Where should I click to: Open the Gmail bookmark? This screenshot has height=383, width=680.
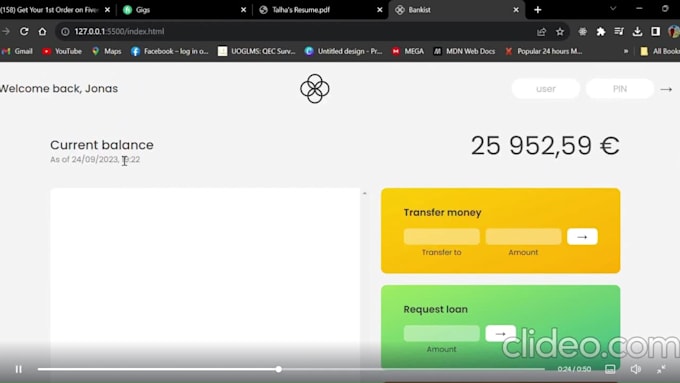pyautogui.click(x=17, y=51)
